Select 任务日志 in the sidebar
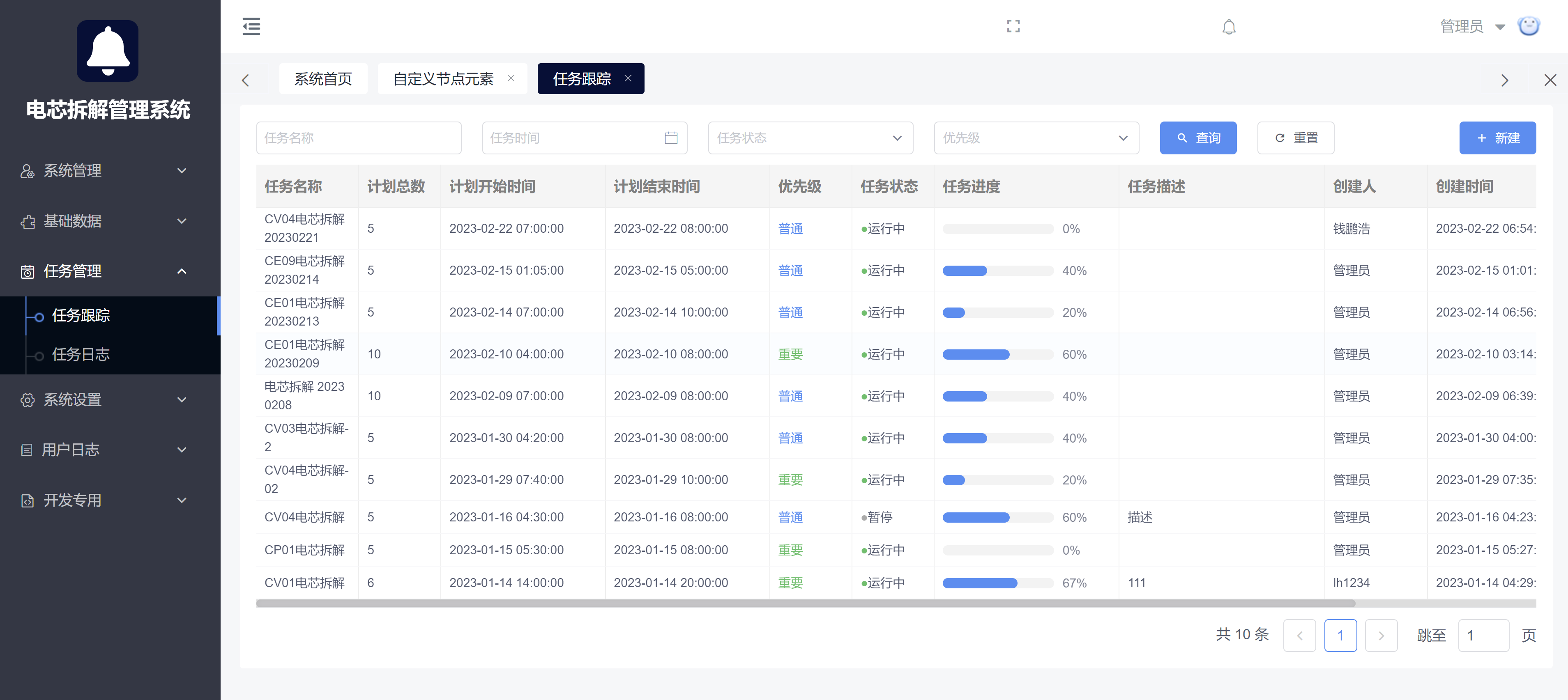The width and height of the screenshot is (1568, 700). tap(110, 355)
